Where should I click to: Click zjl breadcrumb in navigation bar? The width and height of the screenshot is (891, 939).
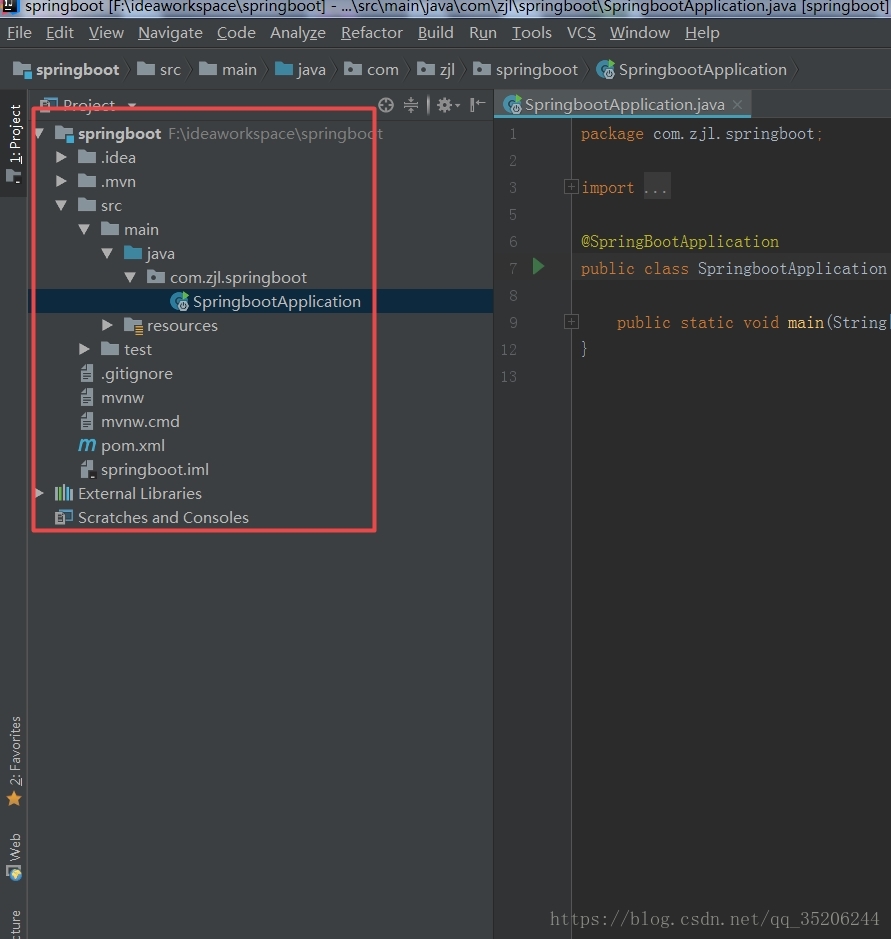pos(436,70)
